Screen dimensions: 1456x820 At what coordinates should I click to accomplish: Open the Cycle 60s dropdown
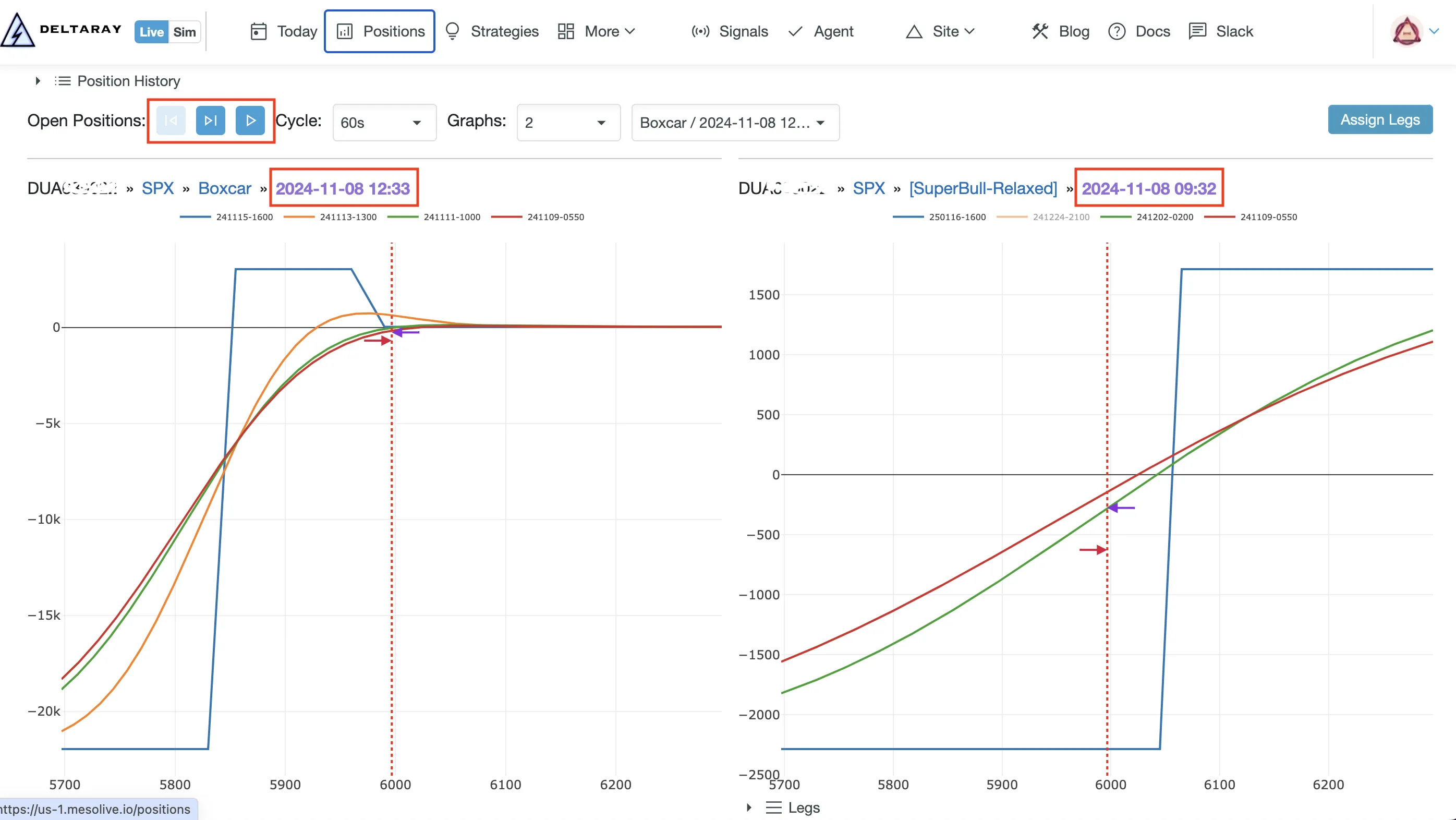point(384,122)
